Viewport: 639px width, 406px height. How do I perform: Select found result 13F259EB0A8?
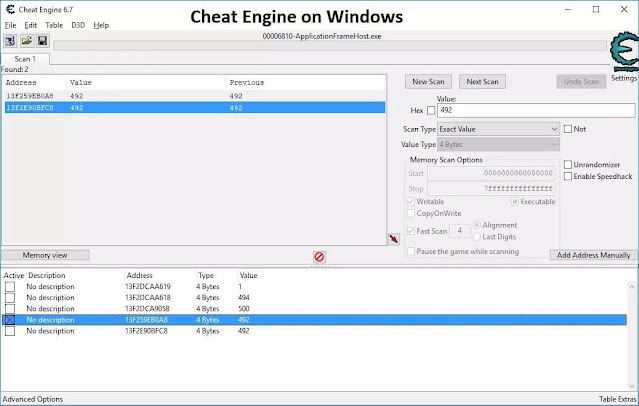tap(194, 96)
